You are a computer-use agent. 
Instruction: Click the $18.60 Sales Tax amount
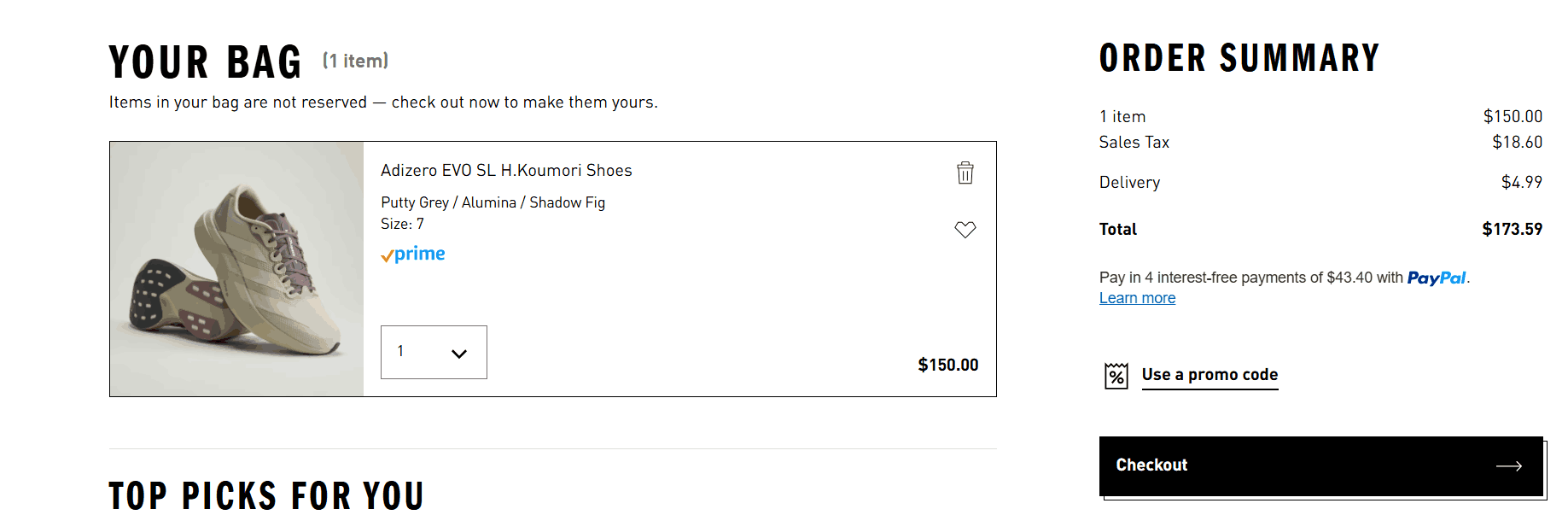click(1517, 142)
